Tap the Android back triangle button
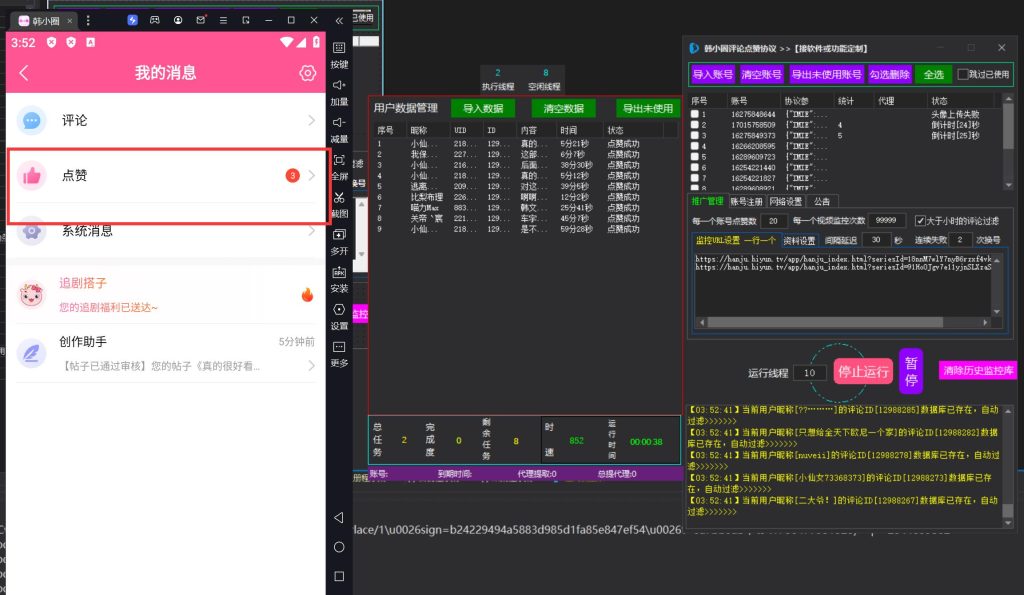This screenshot has height=595, width=1024. [x=338, y=517]
